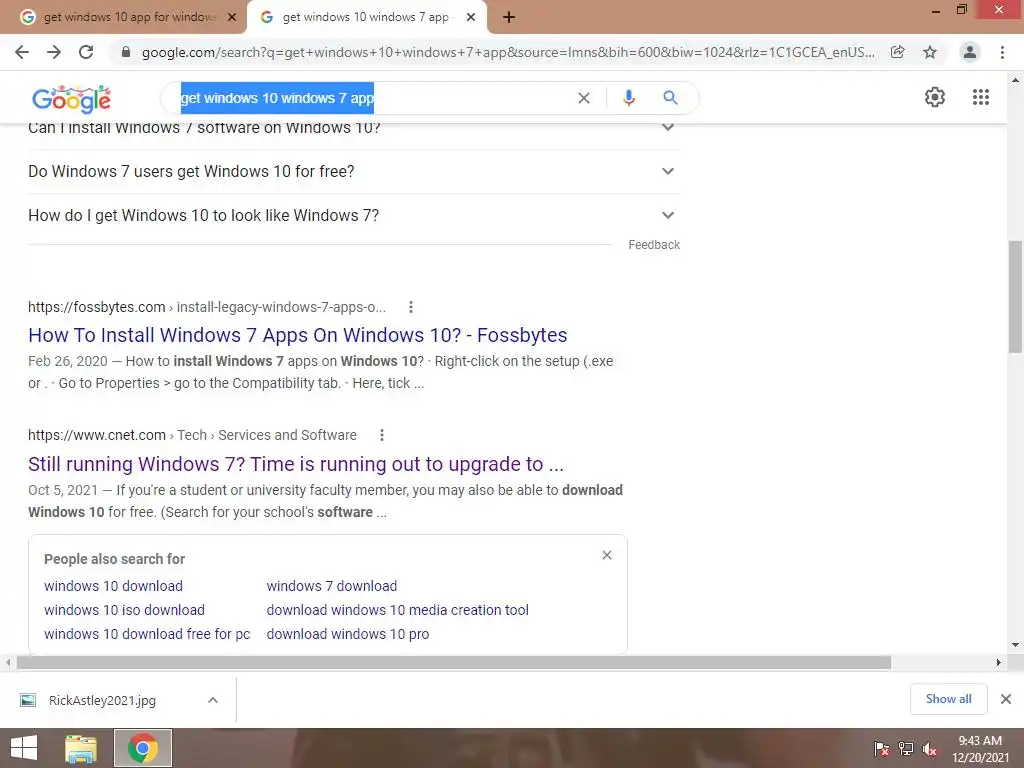The image size is (1024, 768).
Task: Start voice search with the microphone icon
Action: [628, 98]
